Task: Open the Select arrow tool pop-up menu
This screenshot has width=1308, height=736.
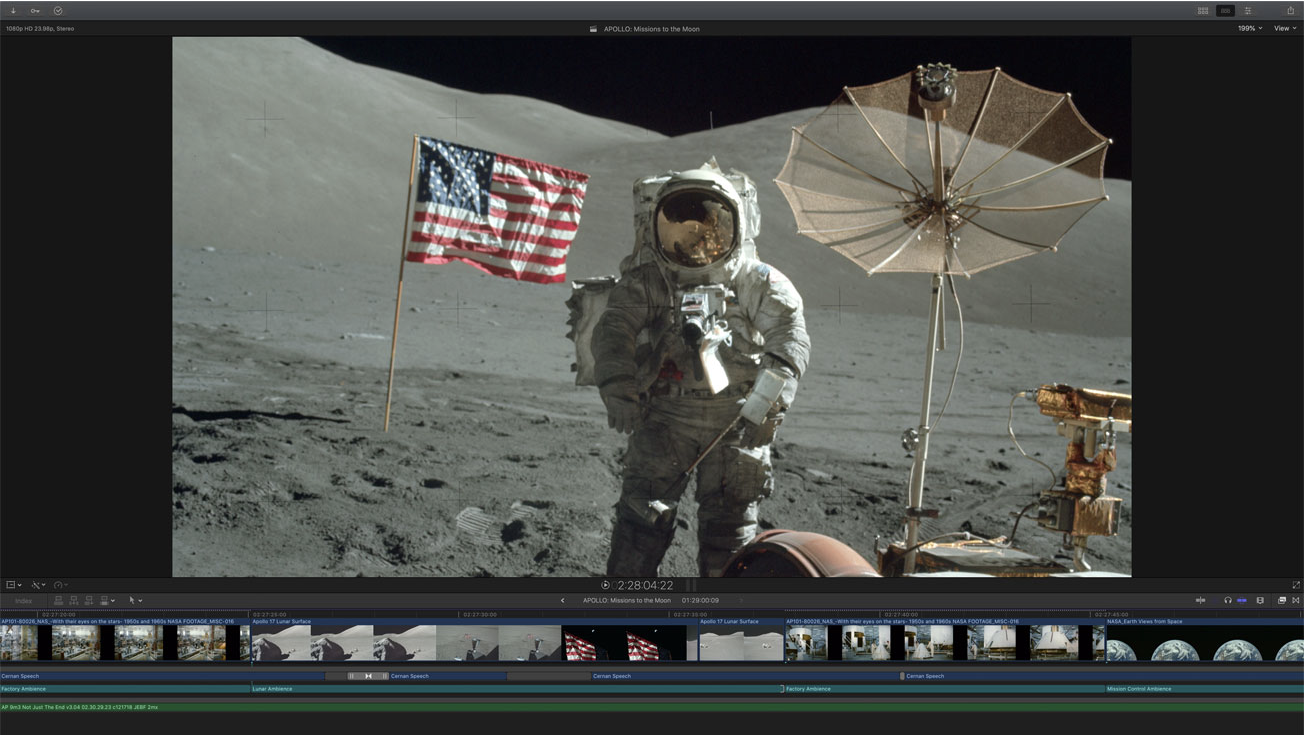Action: point(135,601)
